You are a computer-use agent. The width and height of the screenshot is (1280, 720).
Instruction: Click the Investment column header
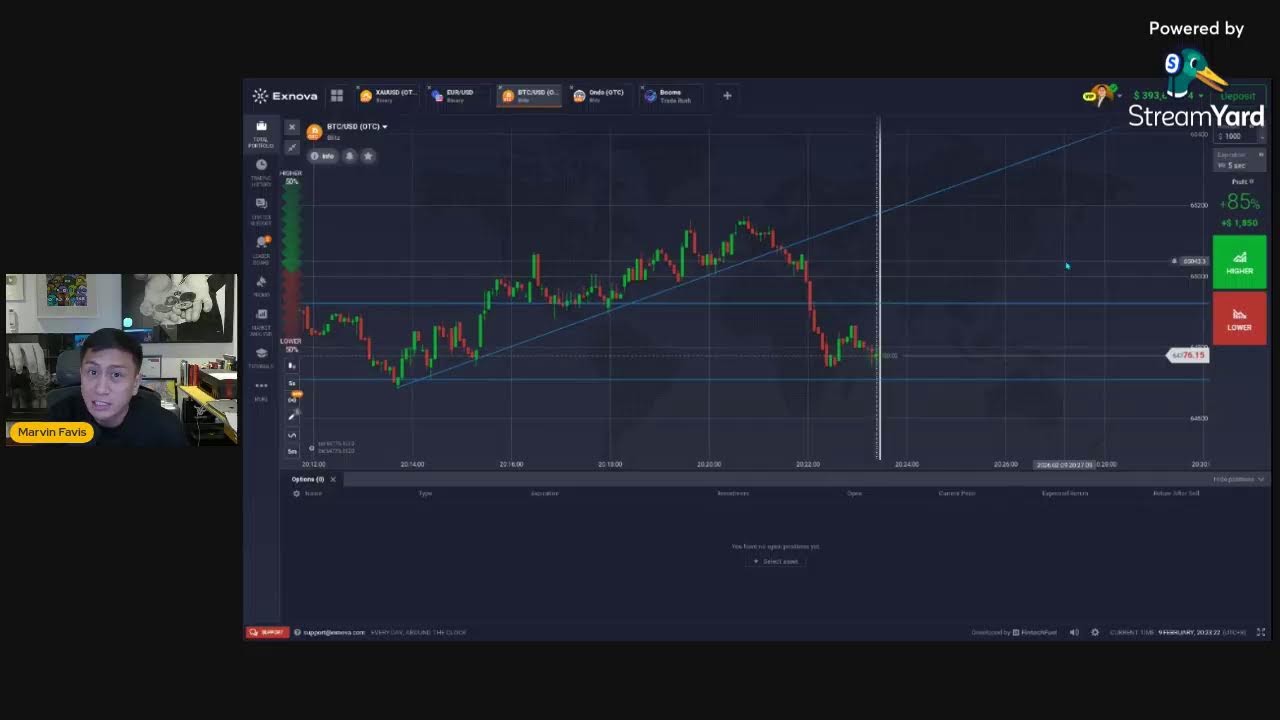click(x=733, y=493)
